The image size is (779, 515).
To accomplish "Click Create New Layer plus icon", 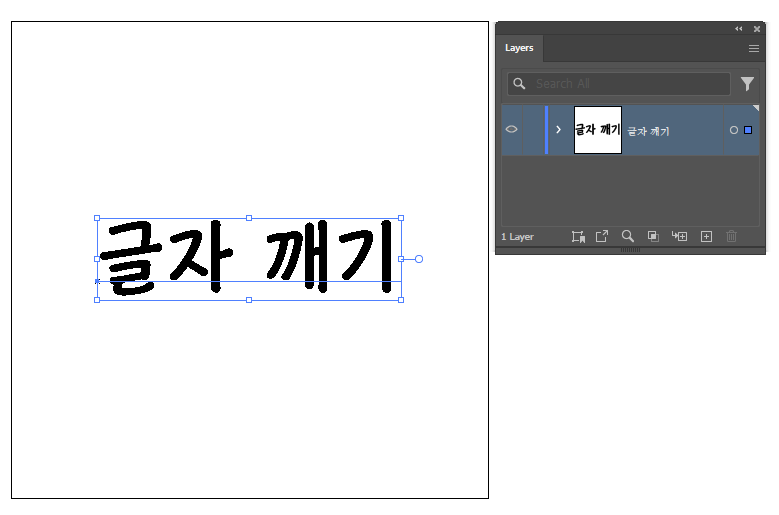I will tap(706, 236).
